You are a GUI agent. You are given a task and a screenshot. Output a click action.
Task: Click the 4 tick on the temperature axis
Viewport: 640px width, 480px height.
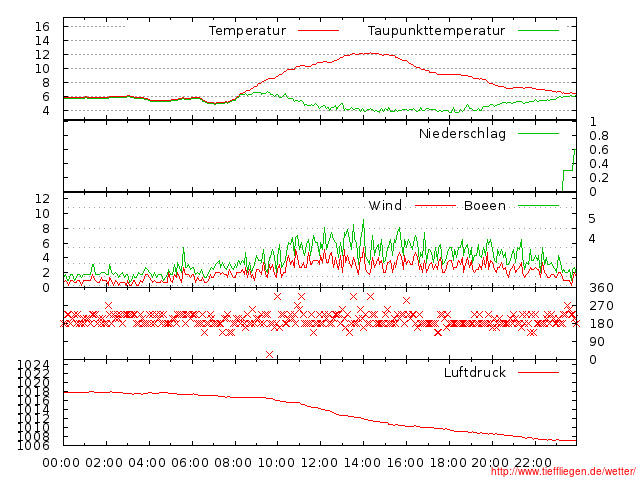[x=46, y=110]
